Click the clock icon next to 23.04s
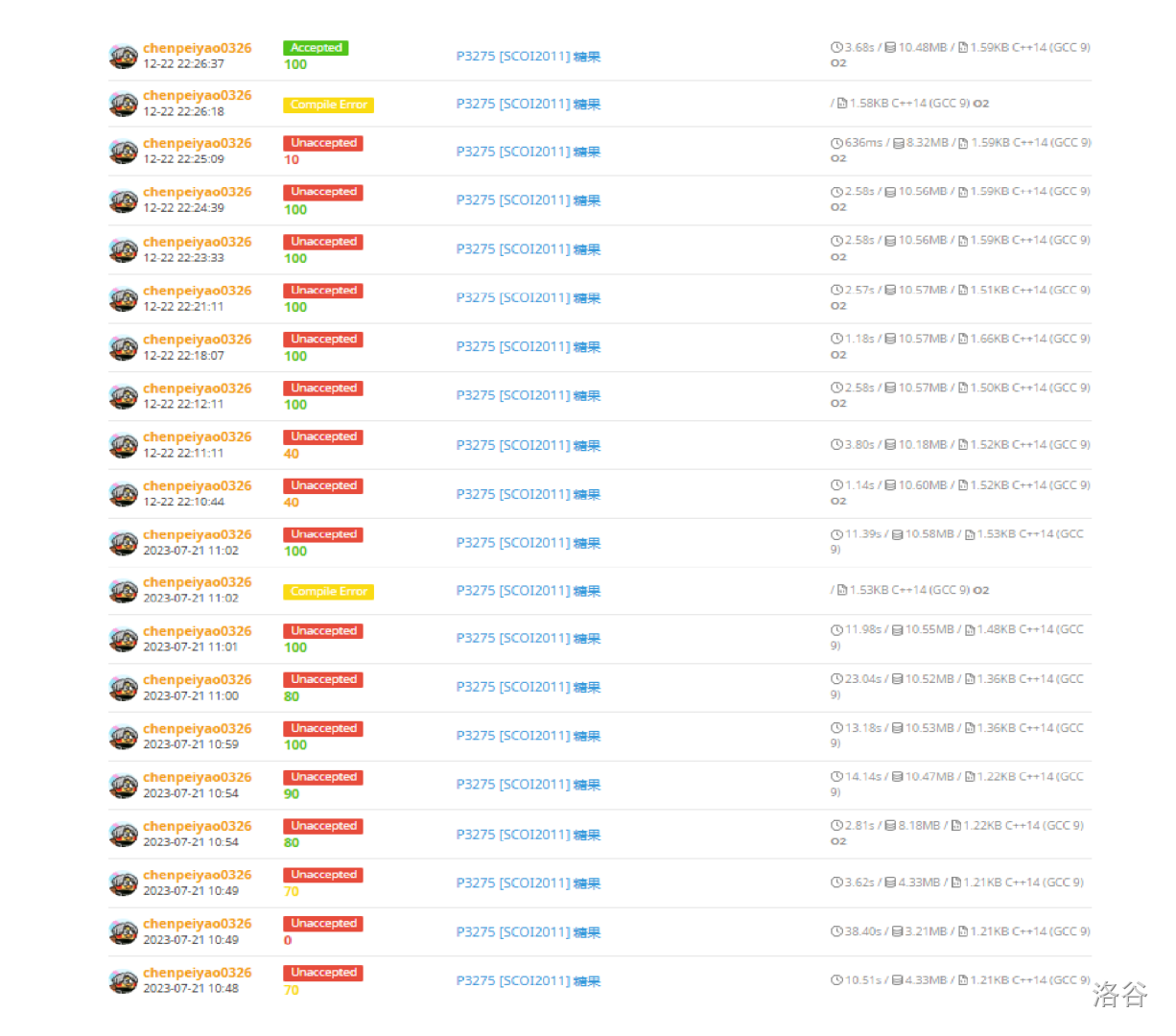 coord(836,679)
